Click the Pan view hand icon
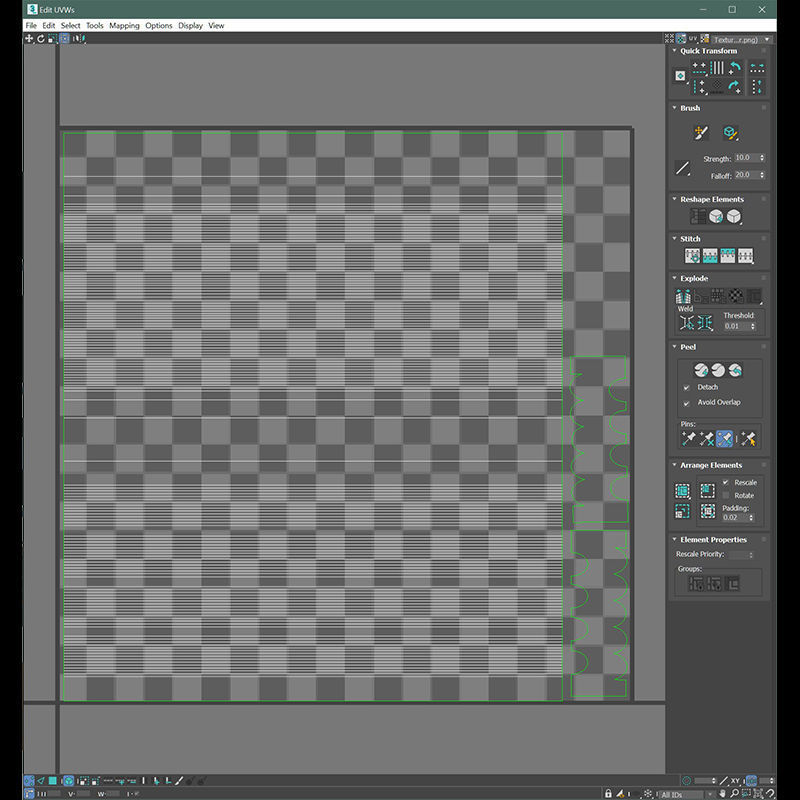Image resolution: width=800 pixels, height=800 pixels. coord(722,793)
